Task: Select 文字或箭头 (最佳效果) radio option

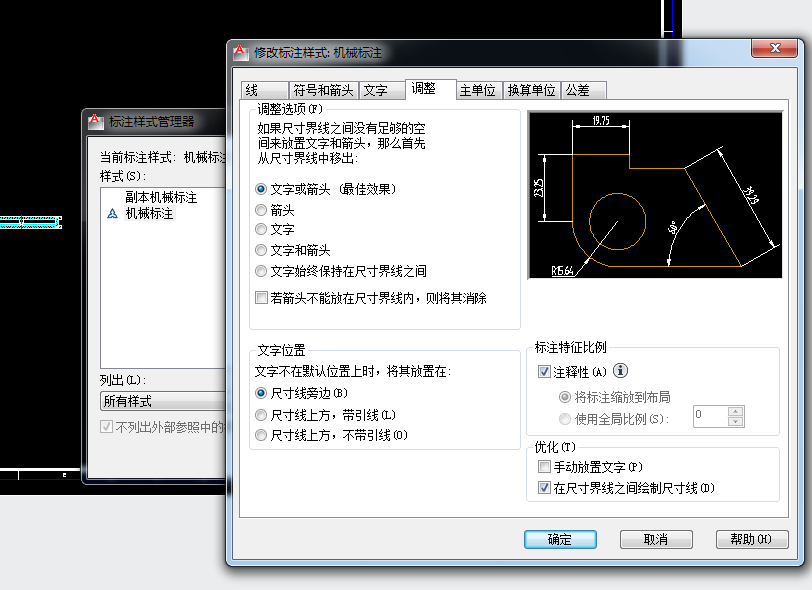Action: [262, 189]
